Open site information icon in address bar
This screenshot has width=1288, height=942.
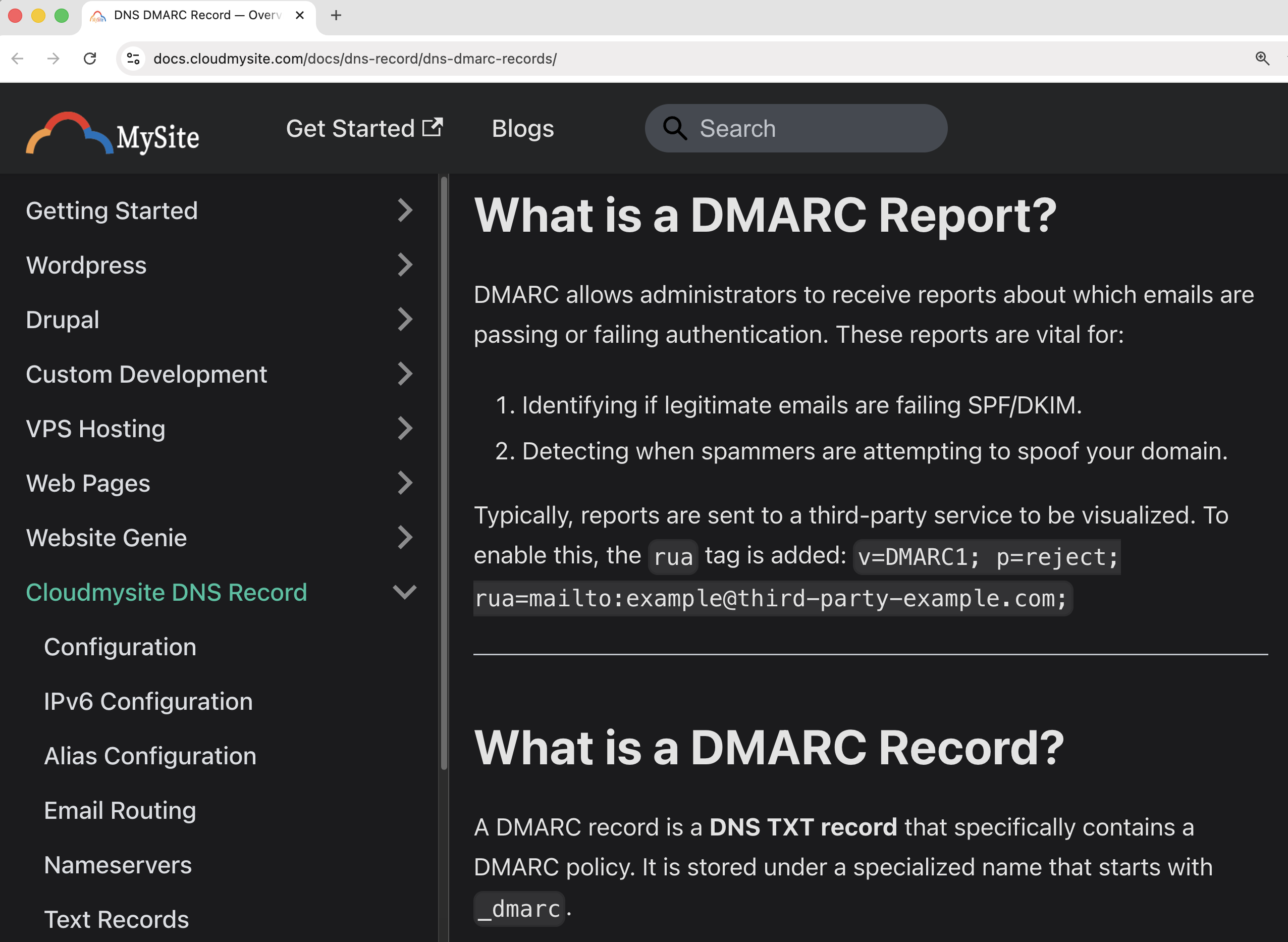coord(133,59)
